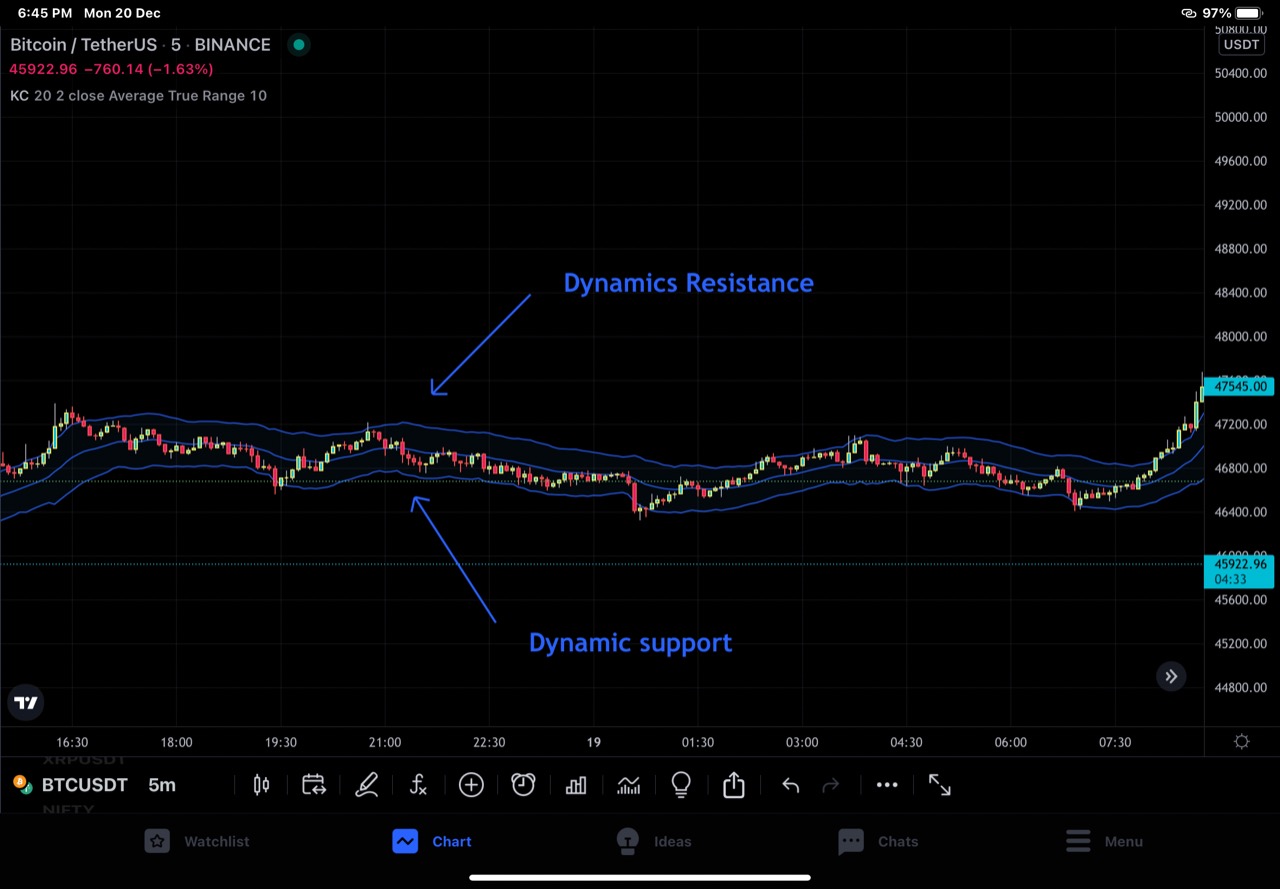1280x889 pixels.
Task: Tap the 03:00 time axis label
Action: 802,742
